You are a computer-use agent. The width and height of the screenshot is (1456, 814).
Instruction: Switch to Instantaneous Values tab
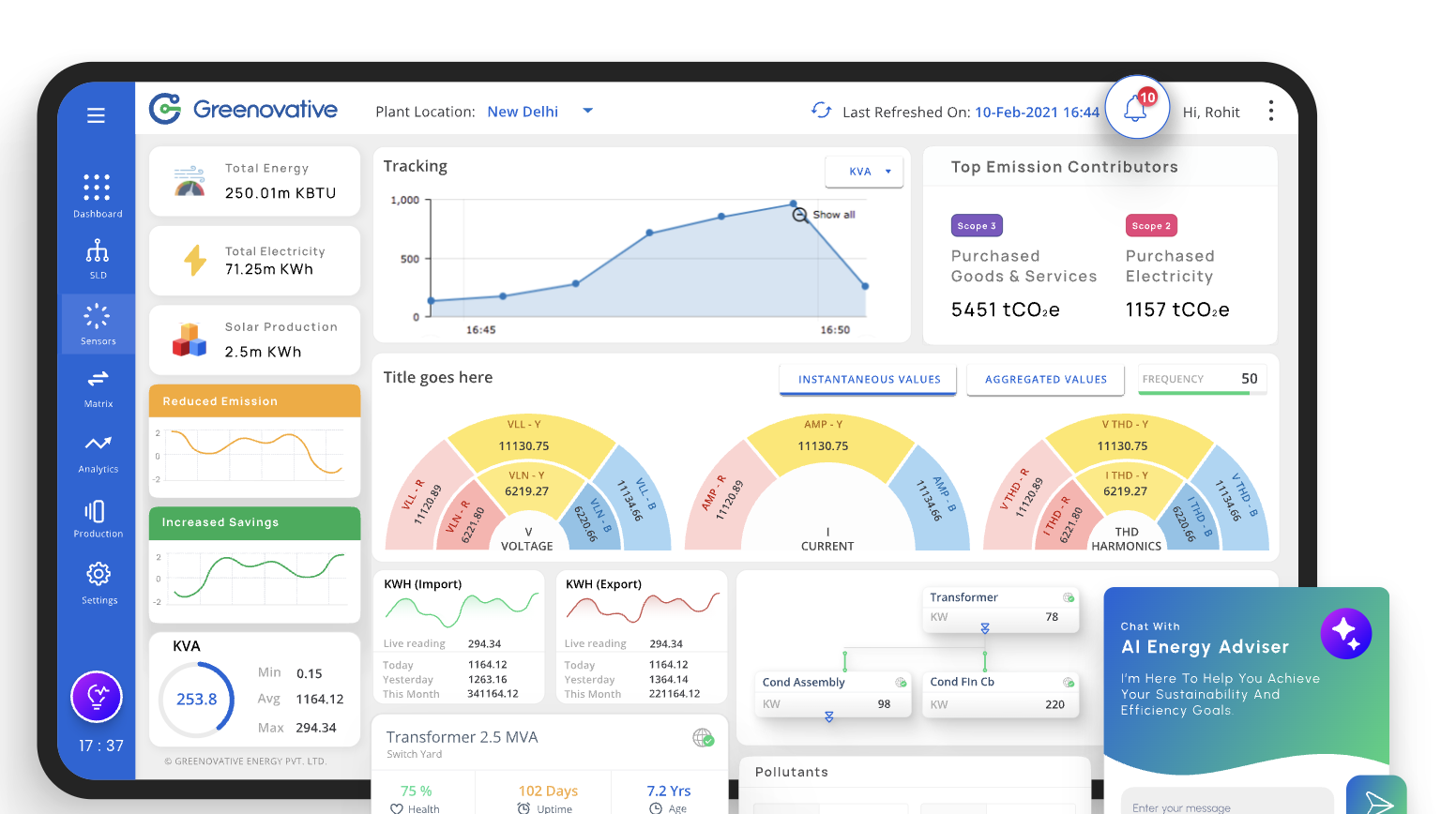tap(869, 380)
